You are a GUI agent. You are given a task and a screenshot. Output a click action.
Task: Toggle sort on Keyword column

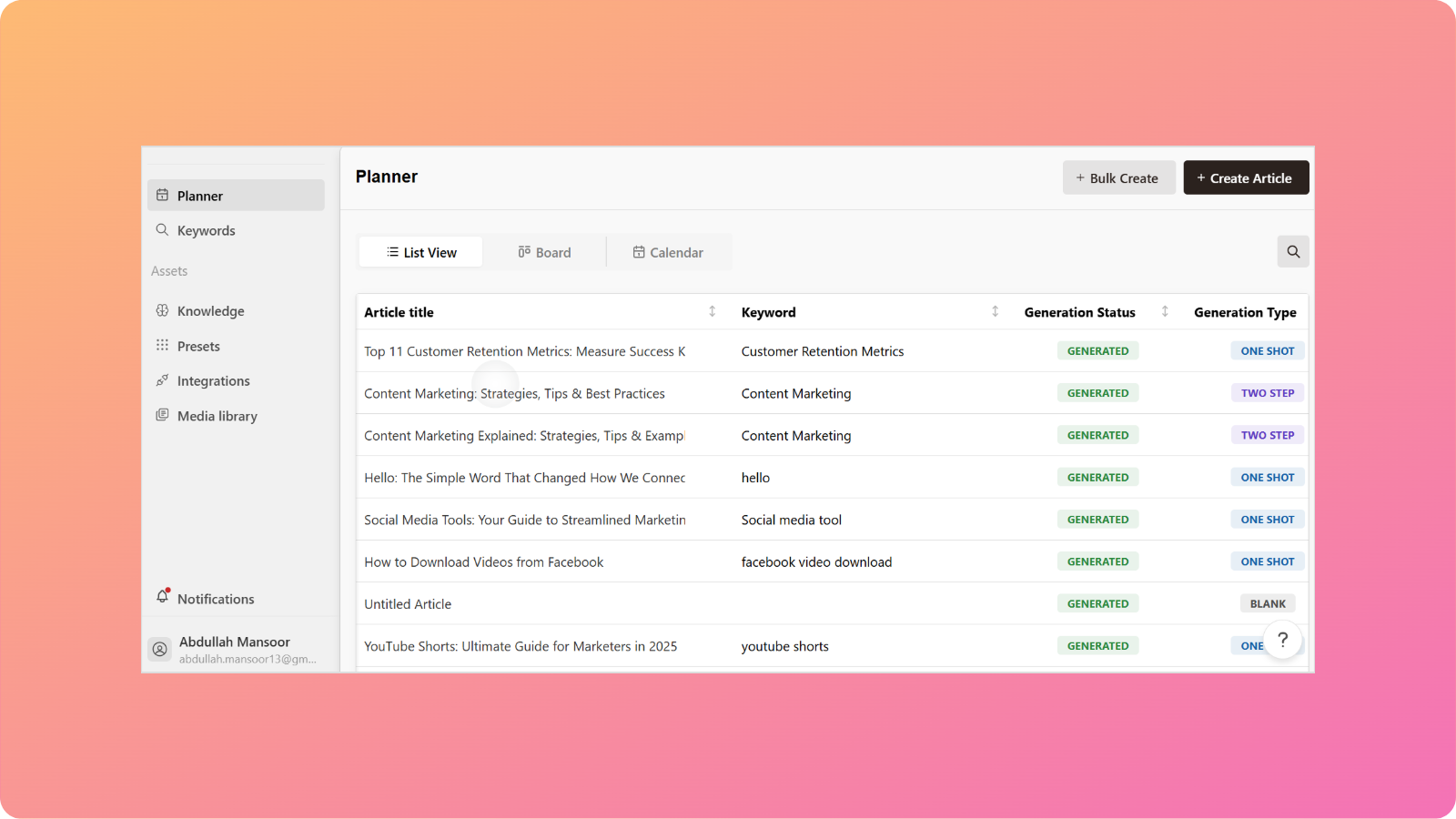click(x=993, y=311)
